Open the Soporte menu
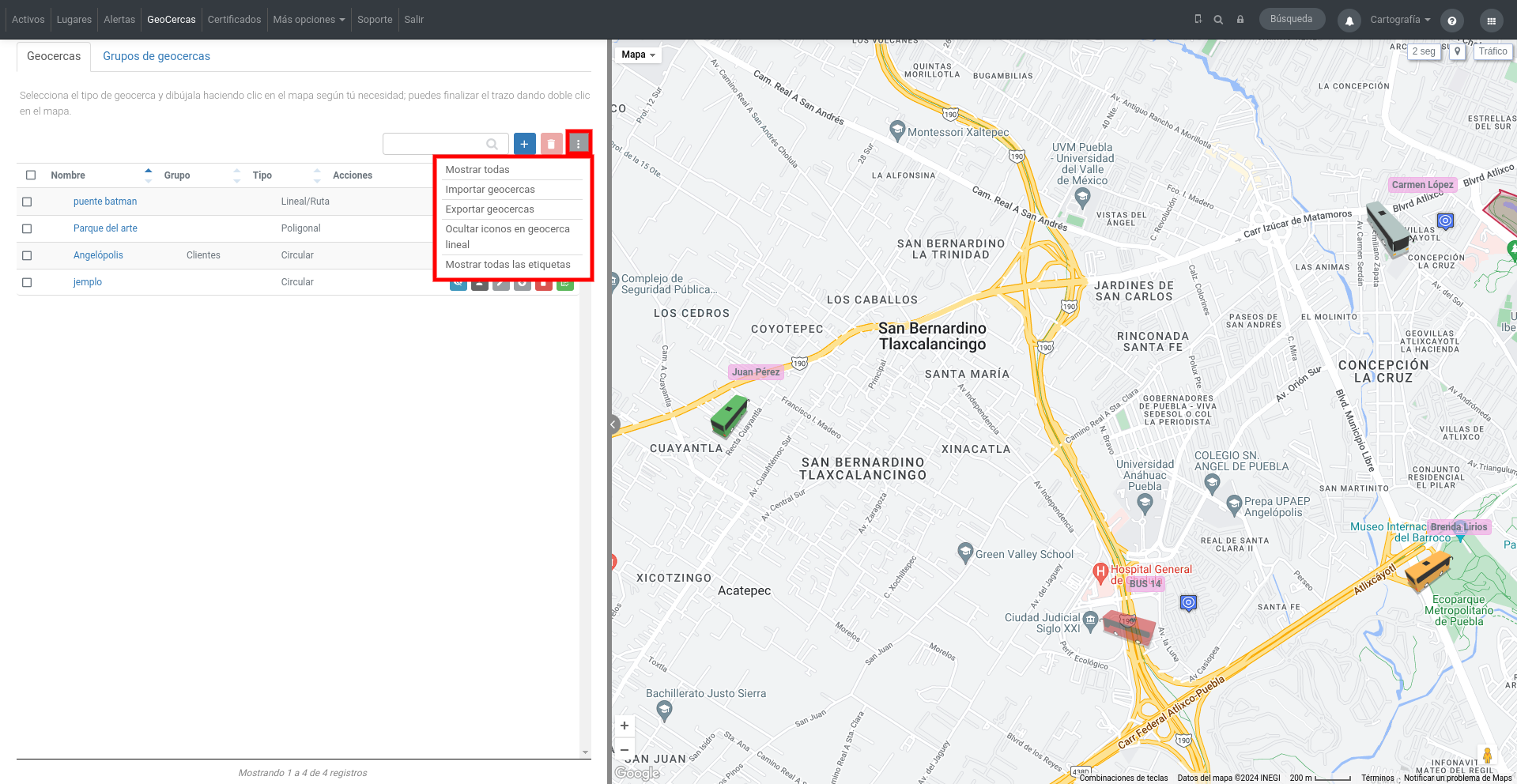Image resolution: width=1517 pixels, height=784 pixels. [x=375, y=20]
